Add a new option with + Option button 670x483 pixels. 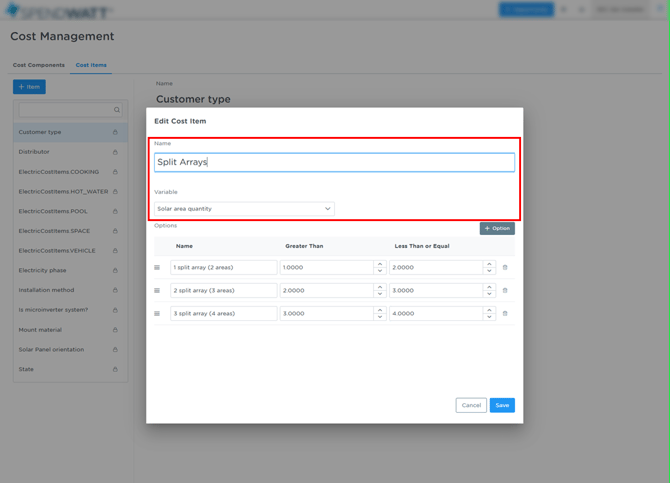[497, 228]
